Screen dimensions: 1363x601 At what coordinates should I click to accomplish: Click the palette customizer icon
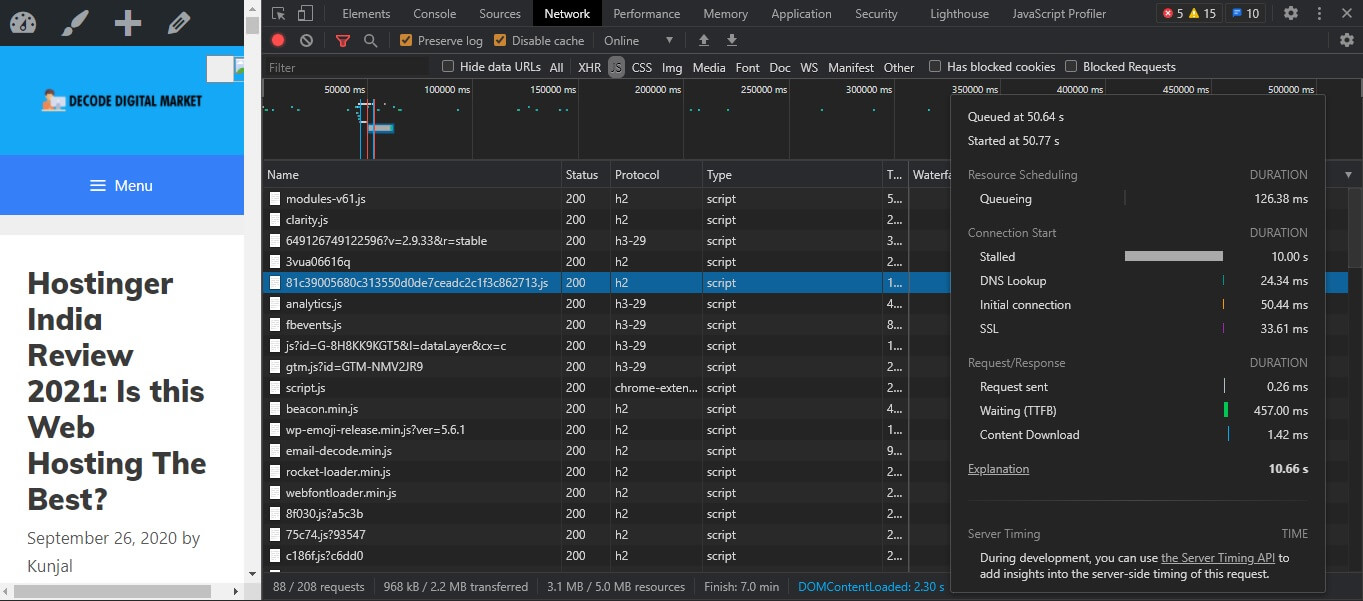click(22, 22)
